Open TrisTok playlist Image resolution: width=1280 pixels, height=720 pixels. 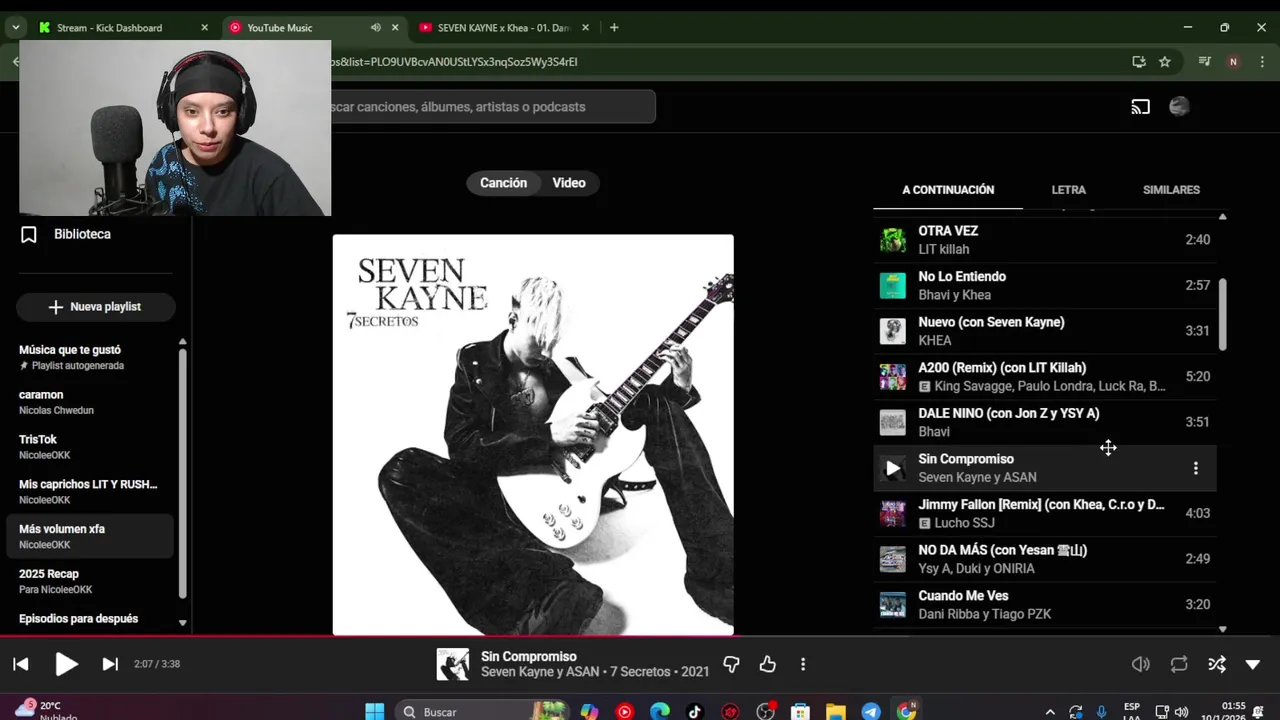pyautogui.click(x=90, y=447)
